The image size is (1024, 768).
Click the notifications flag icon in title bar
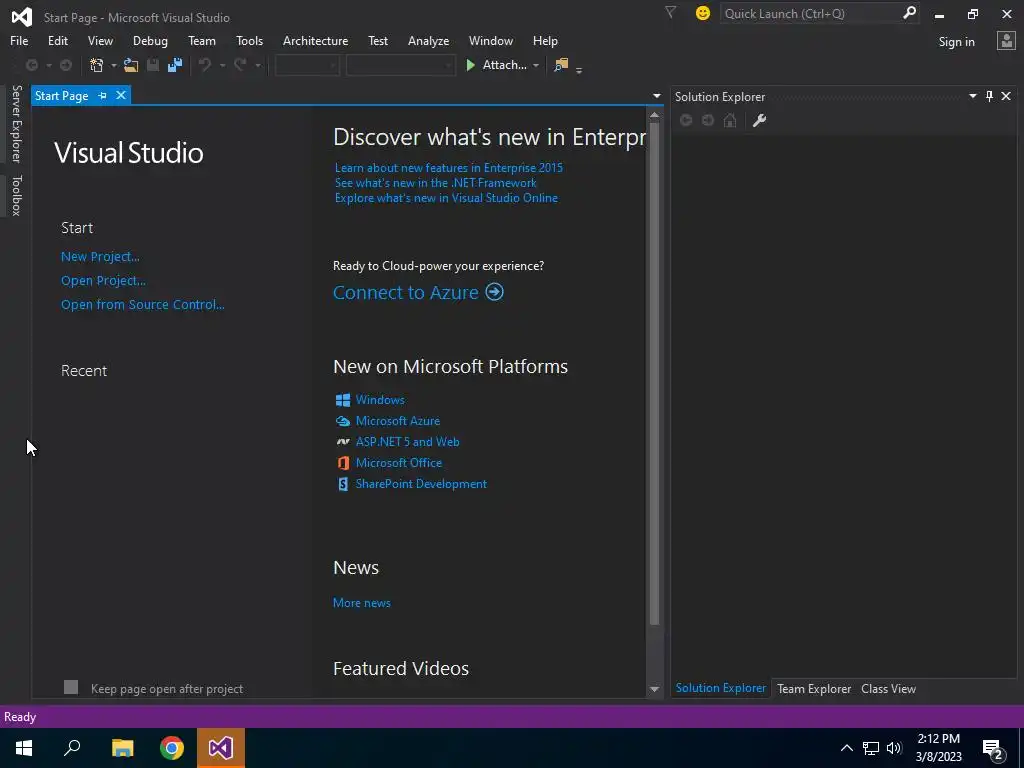click(670, 12)
